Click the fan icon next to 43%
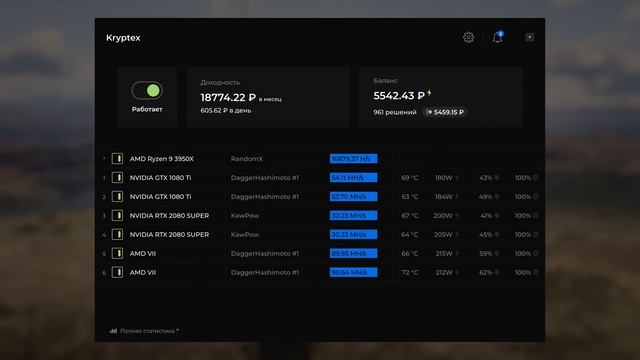 497,178
